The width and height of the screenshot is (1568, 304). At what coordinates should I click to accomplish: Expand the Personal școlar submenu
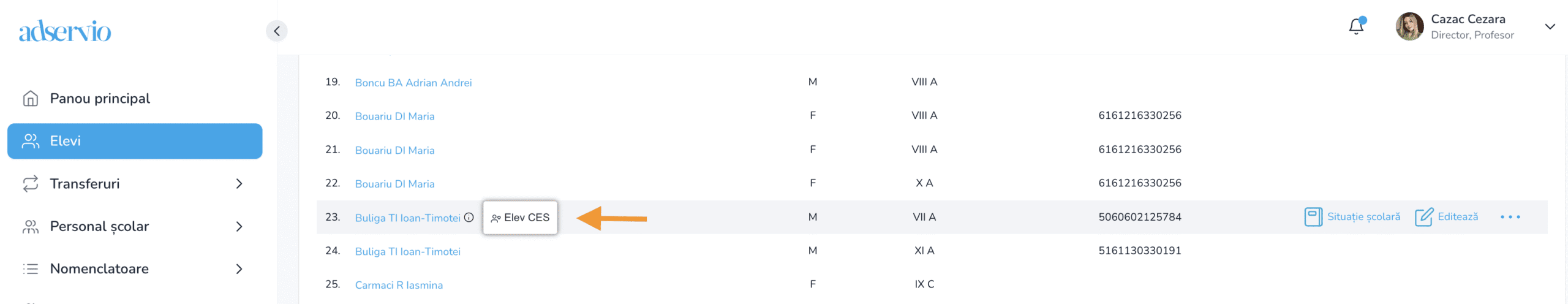[x=239, y=227]
